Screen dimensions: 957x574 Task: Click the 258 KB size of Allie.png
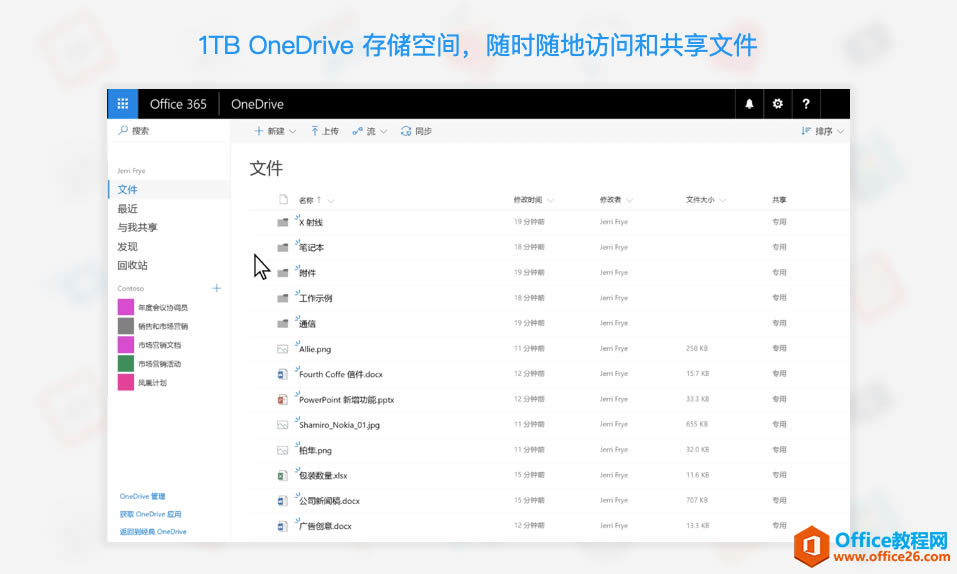point(696,348)
